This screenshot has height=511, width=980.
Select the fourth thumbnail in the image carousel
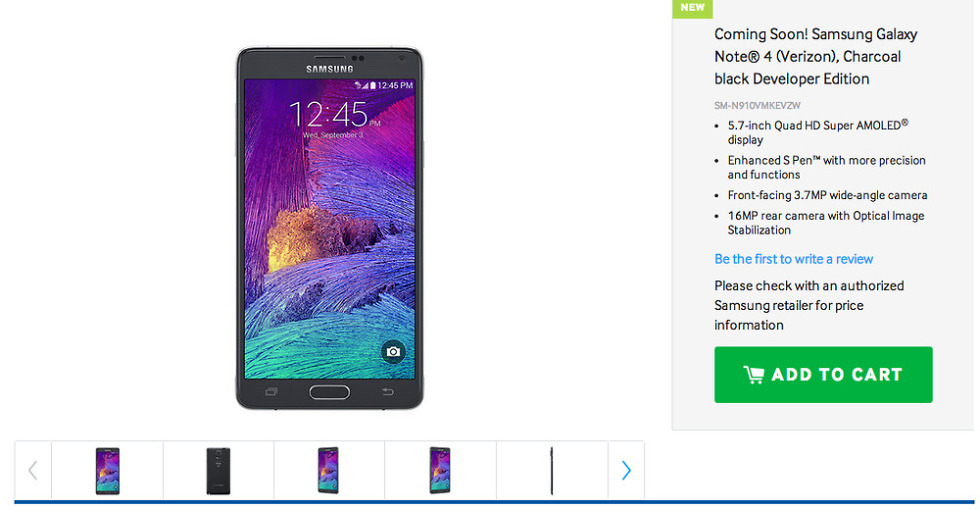pyautogui.click(x=440, y=470)
